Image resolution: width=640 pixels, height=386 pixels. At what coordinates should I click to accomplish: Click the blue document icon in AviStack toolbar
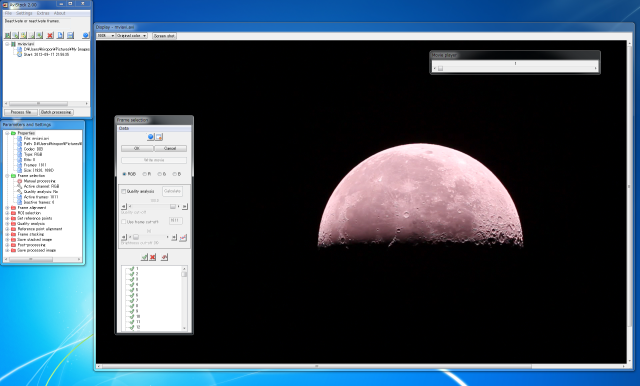[x=60, y=35]
